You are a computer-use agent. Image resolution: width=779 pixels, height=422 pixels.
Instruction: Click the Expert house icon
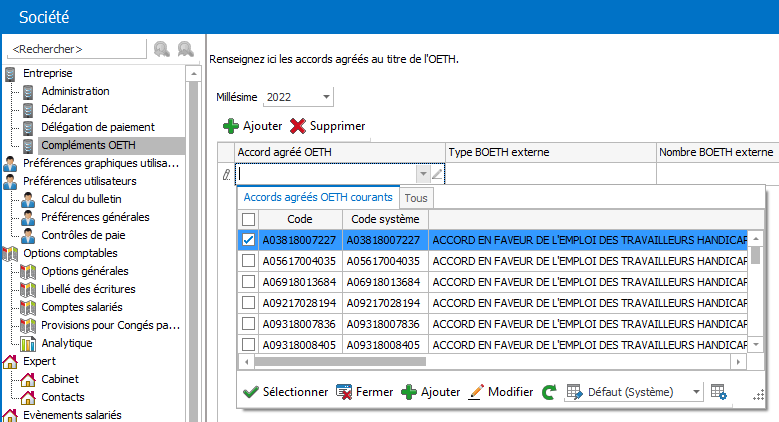tap(10, 361)
